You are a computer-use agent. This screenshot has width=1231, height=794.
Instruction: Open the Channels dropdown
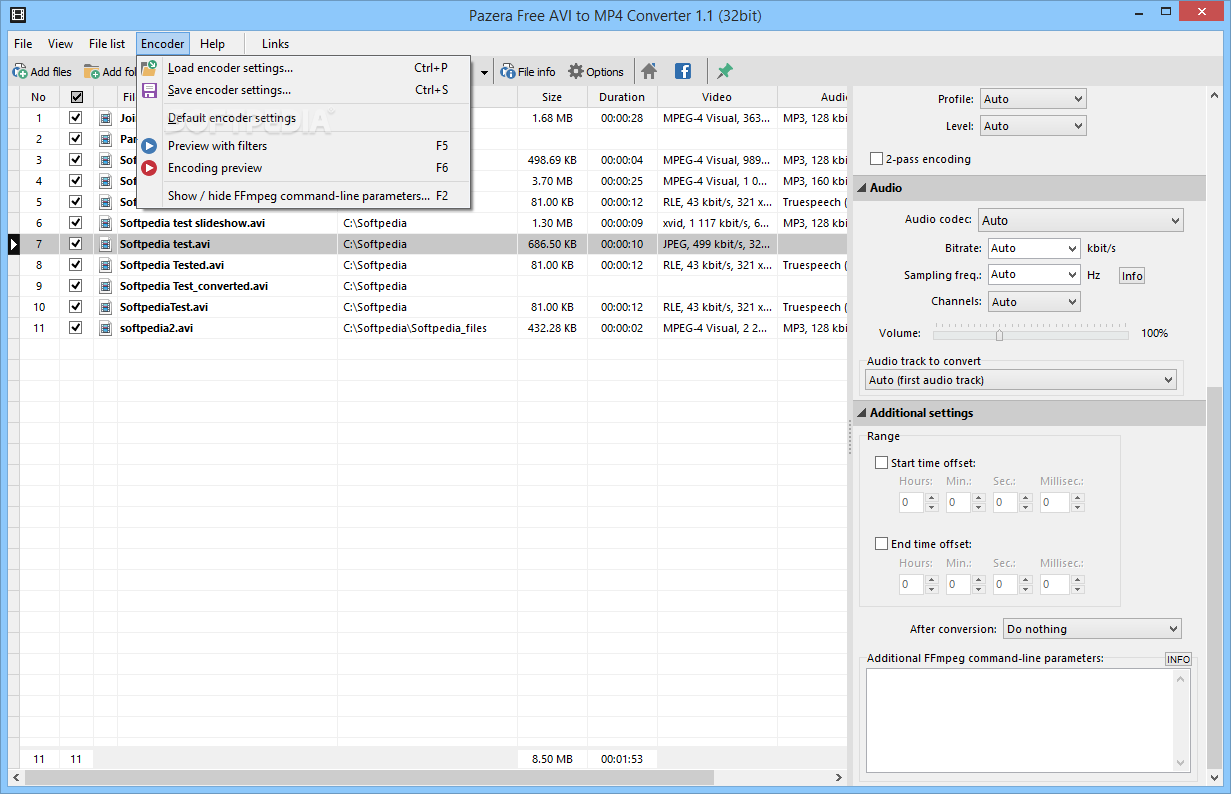point(1034,301)
